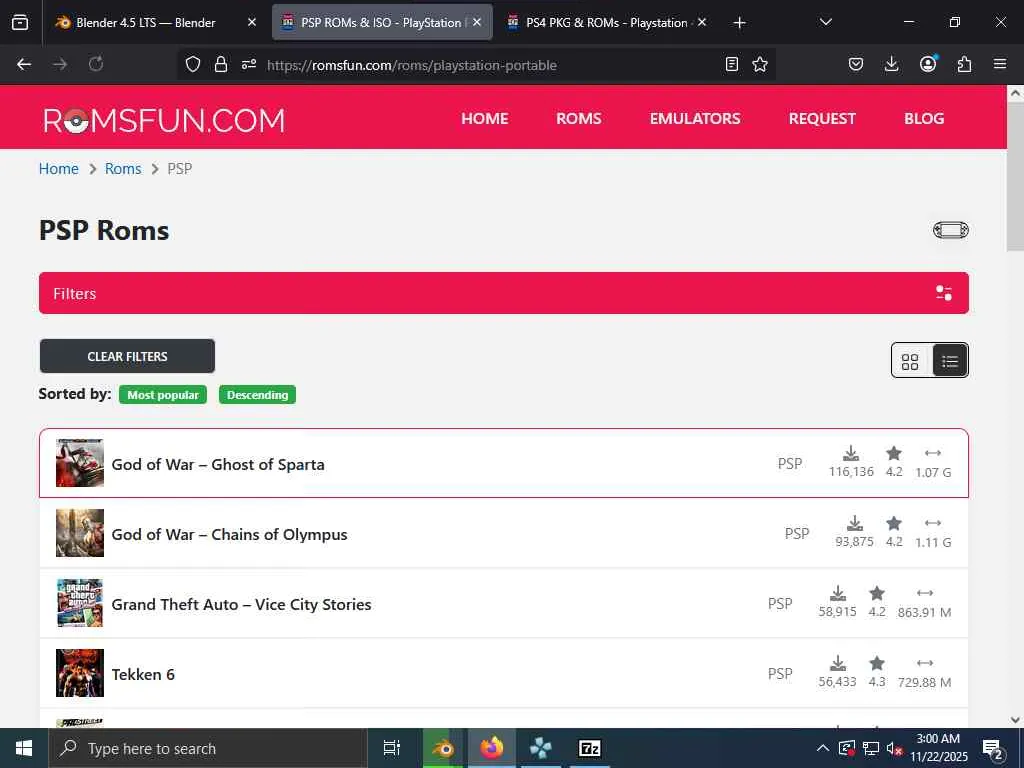Open the HOME navigation menu item
1024x768 pixels.
coord(485,118)
